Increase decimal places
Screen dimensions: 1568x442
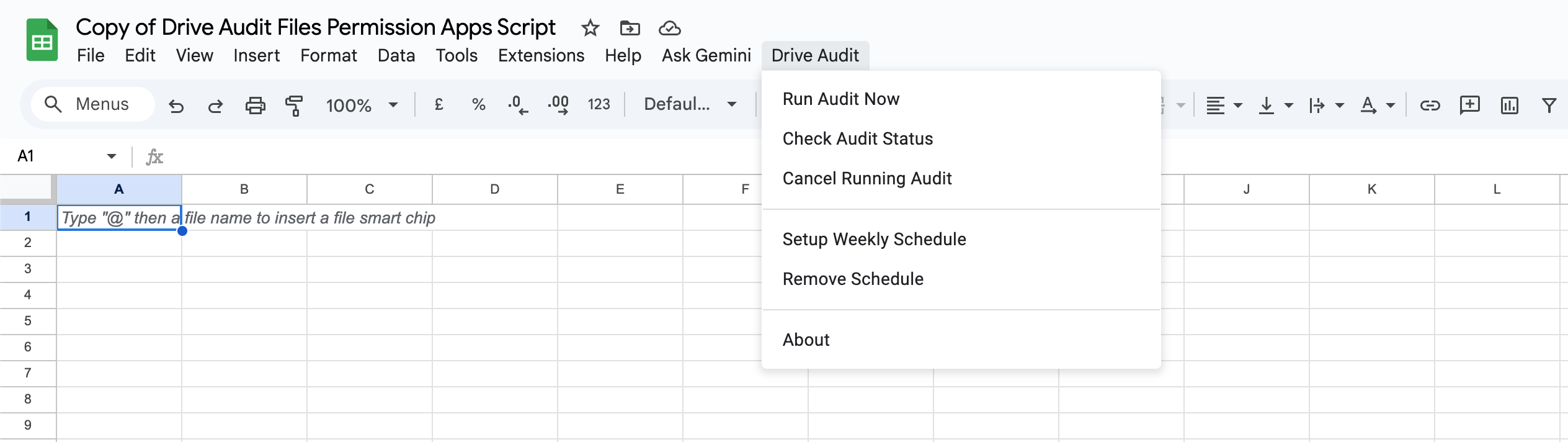[558, 105]
